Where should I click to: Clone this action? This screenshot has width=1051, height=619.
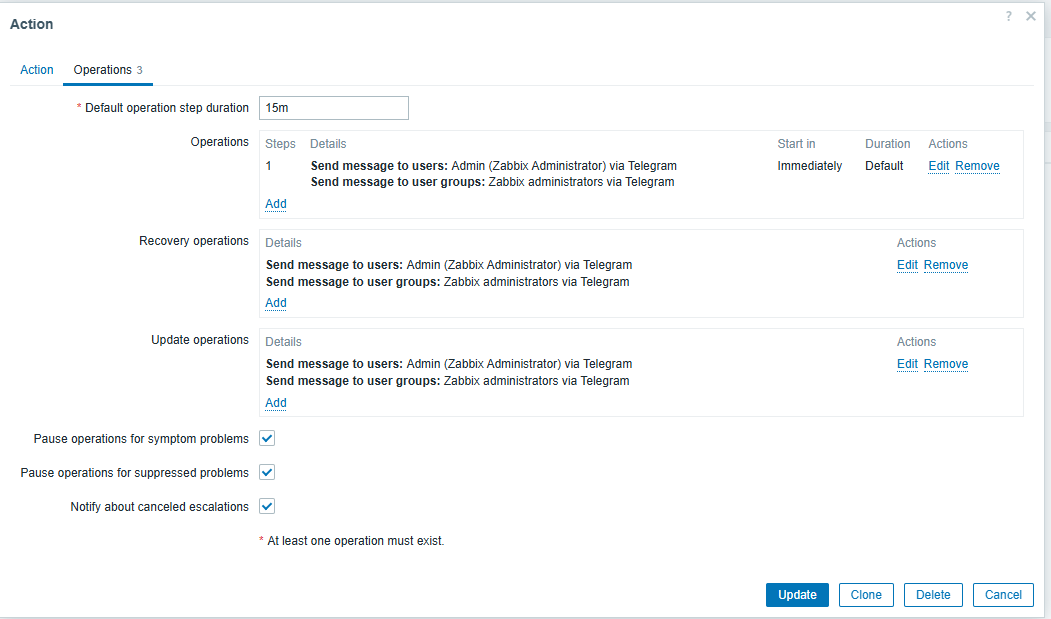pyautogui.click(x=866, y=595)
